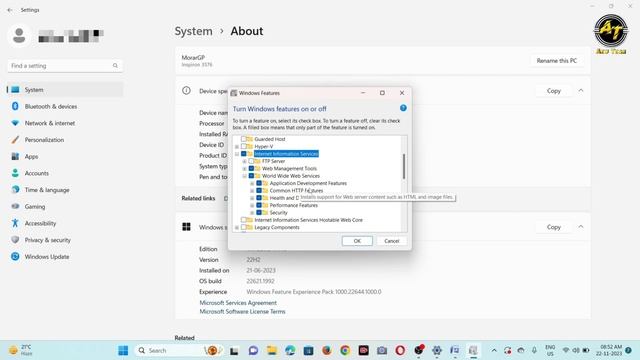Screen dimensions: 640x360
Task: Open help in the Windows Features dialog
Action: tap(403, 108)
